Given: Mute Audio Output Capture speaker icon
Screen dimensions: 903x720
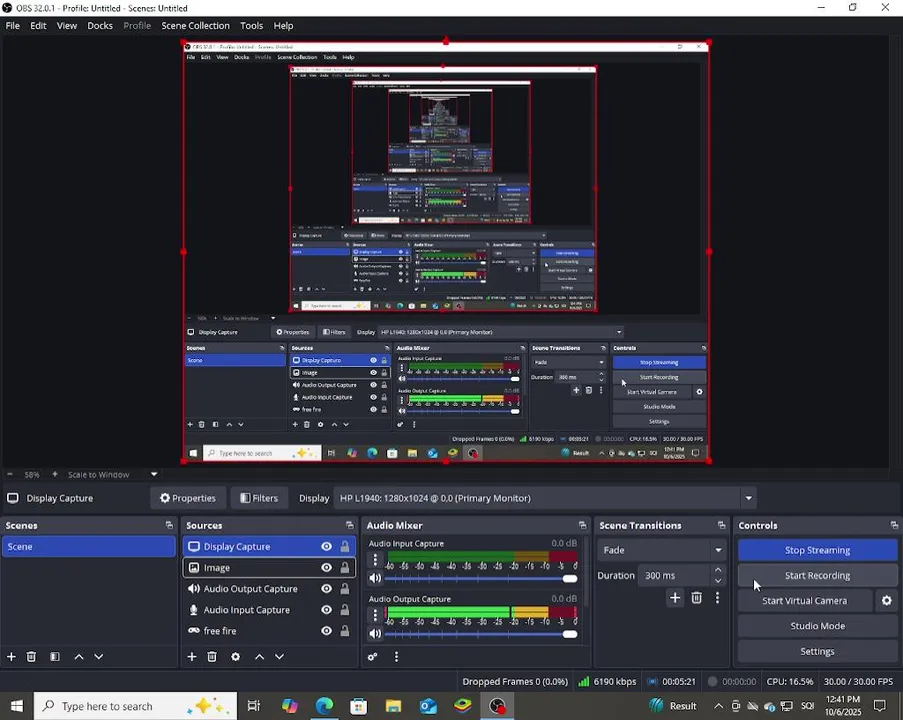Looking at the screenshot, I should coord(375,634).
